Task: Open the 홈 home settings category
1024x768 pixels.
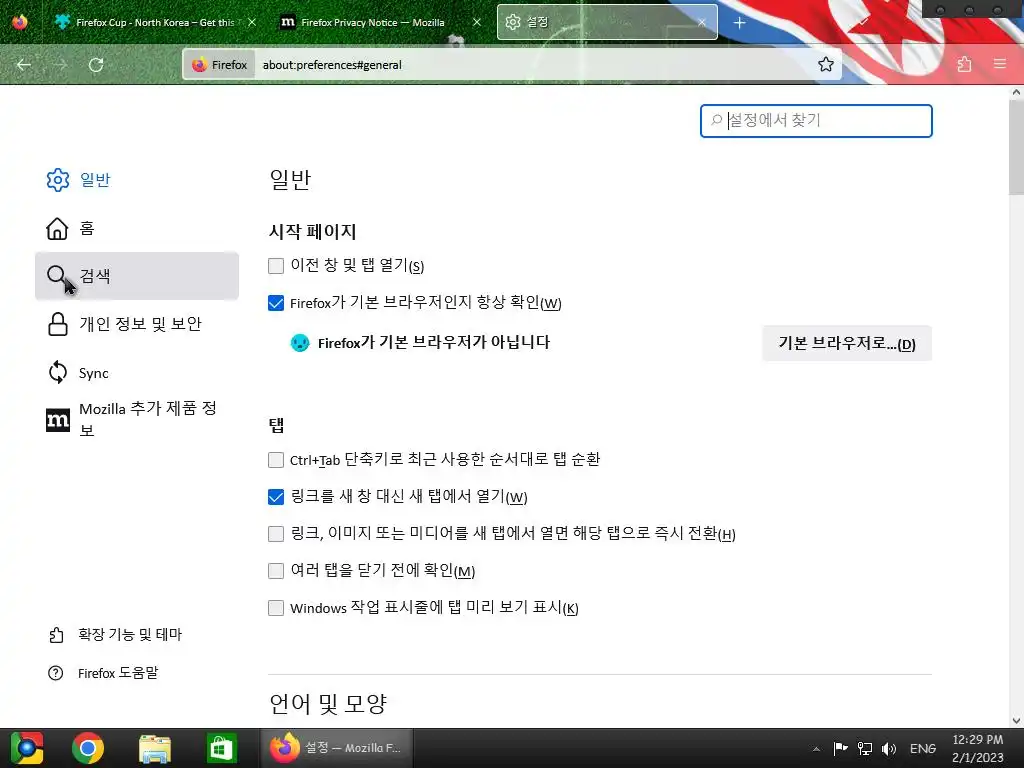Action: (x=136, y=228)
